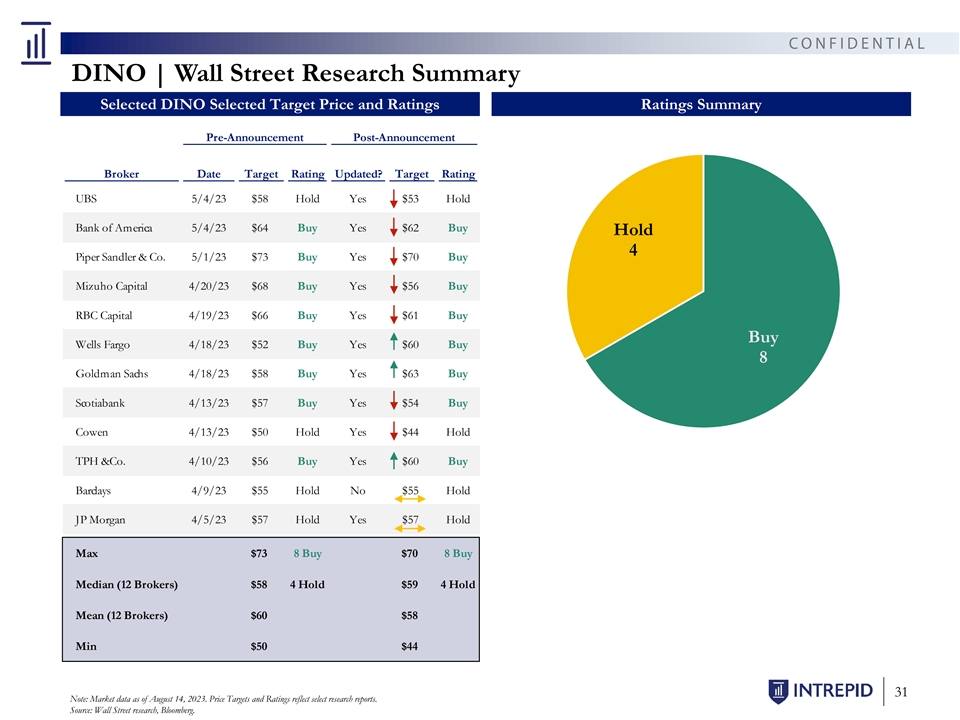
Task: Click the '$59' post-announcement median value
Action: pyautogui.click(x=410, y=585)
